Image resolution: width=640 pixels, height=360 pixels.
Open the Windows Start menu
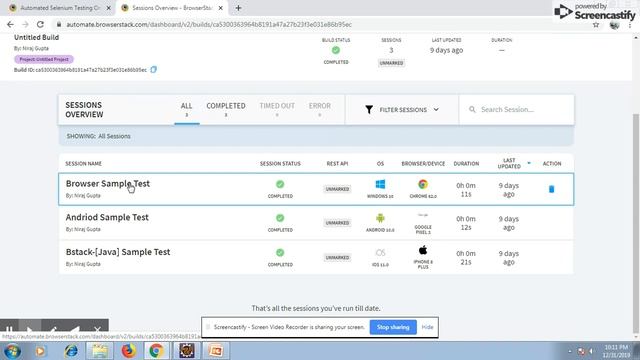12,351
